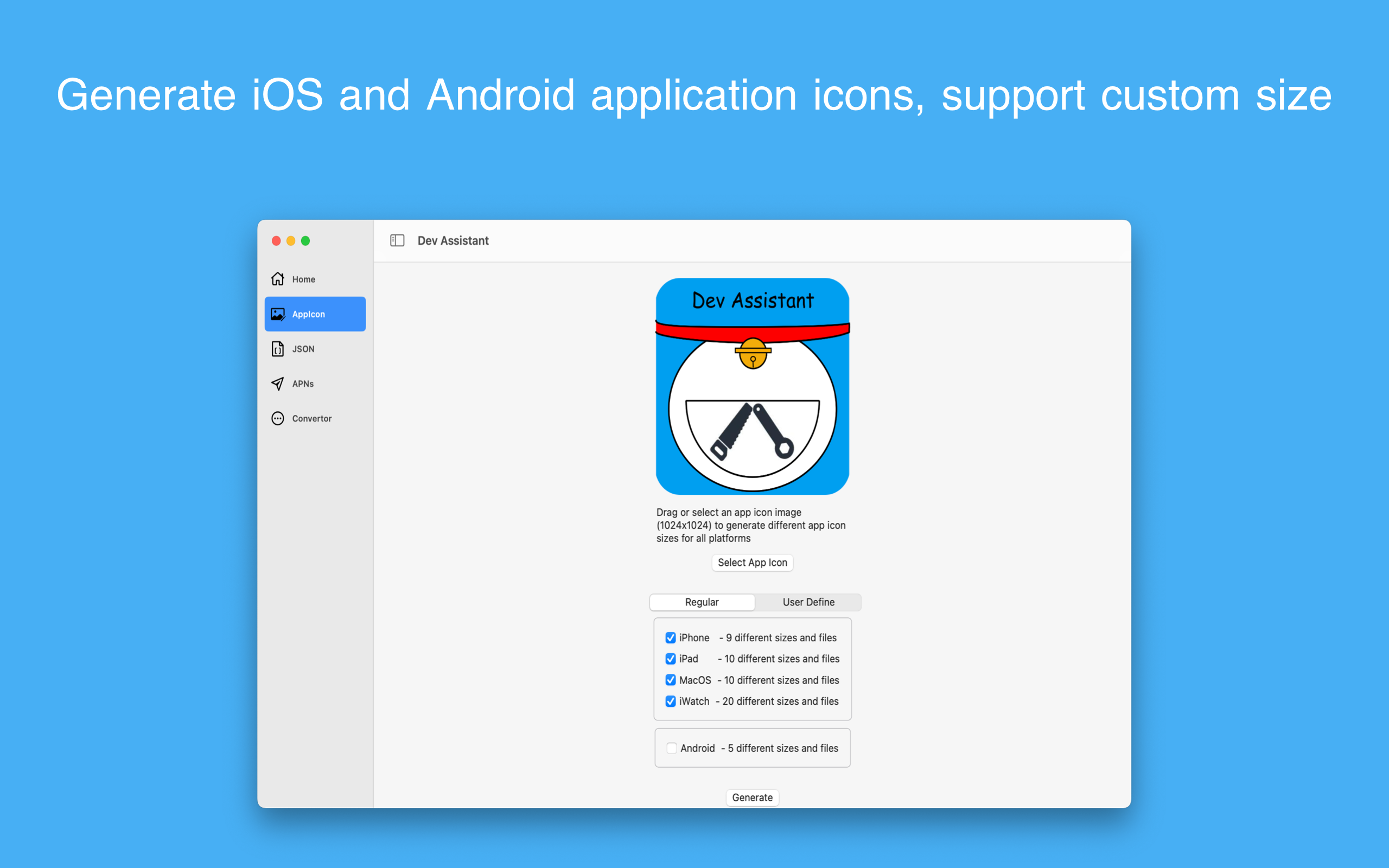Click the Generate button
The image size is (1389, 868).
[753, 797]
